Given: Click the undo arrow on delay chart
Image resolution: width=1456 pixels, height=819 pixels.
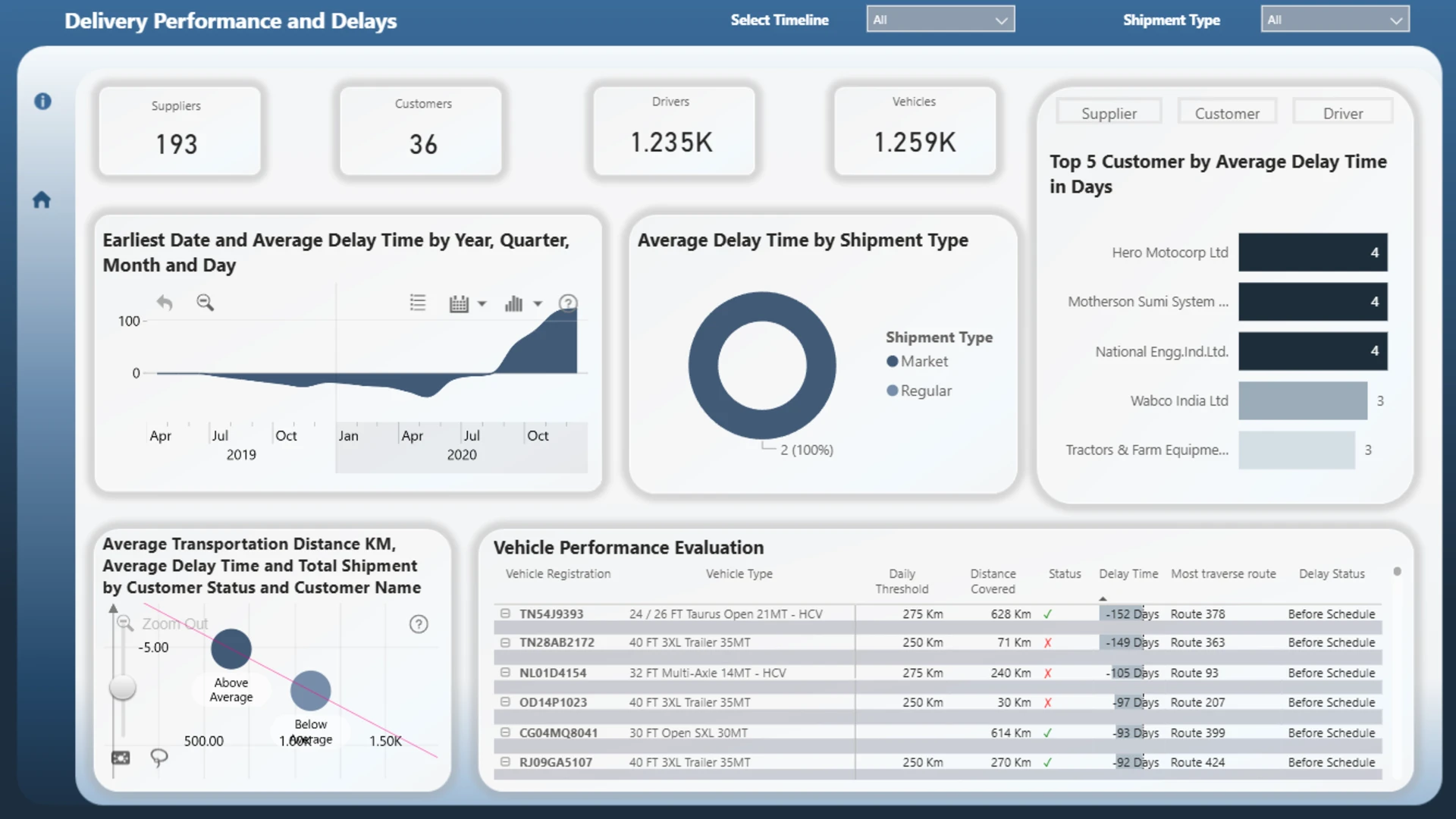Looking at the screenshot, I should pos(165,303).
